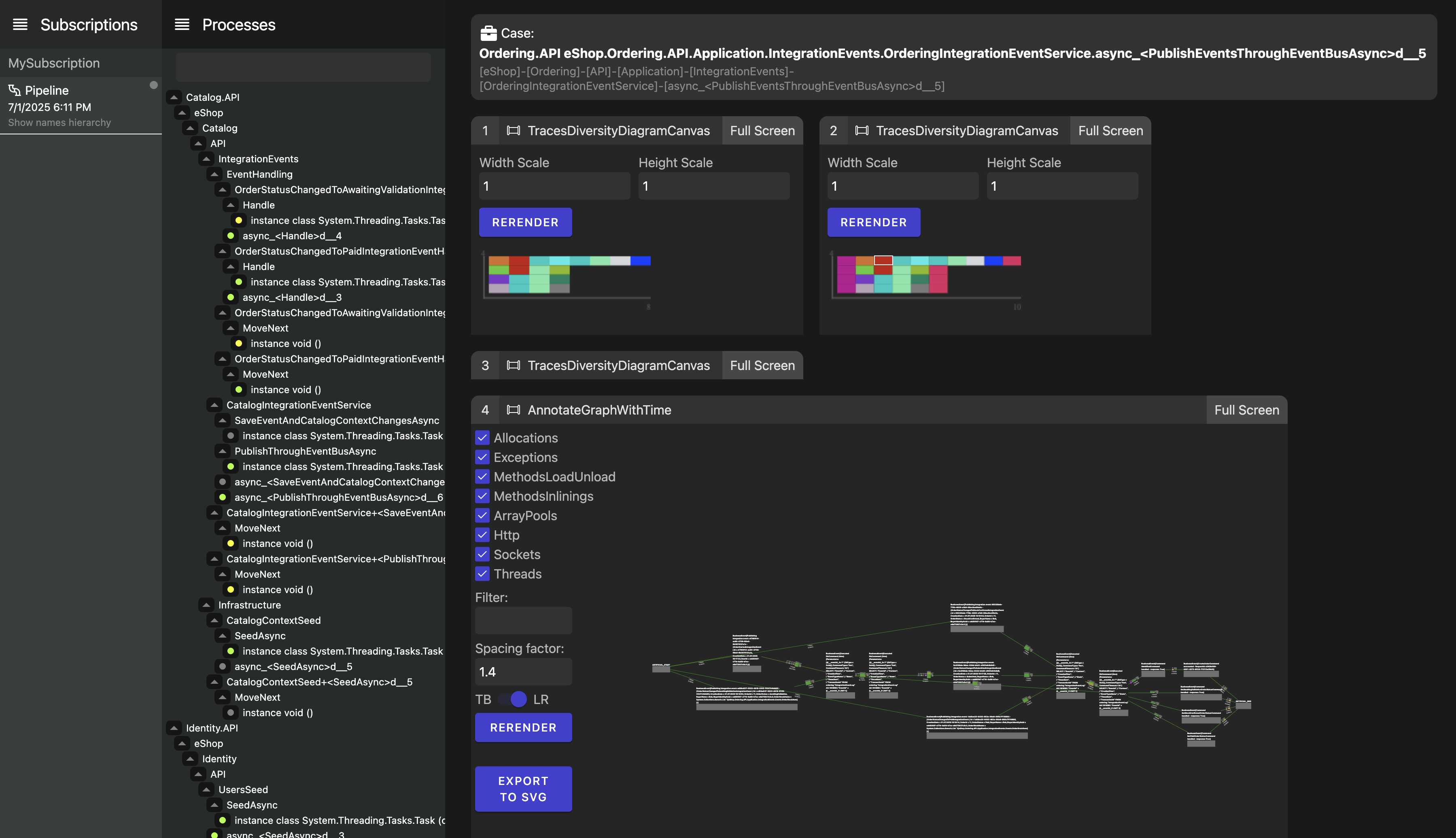Focus the Processes search field

(x=303, y=67)
